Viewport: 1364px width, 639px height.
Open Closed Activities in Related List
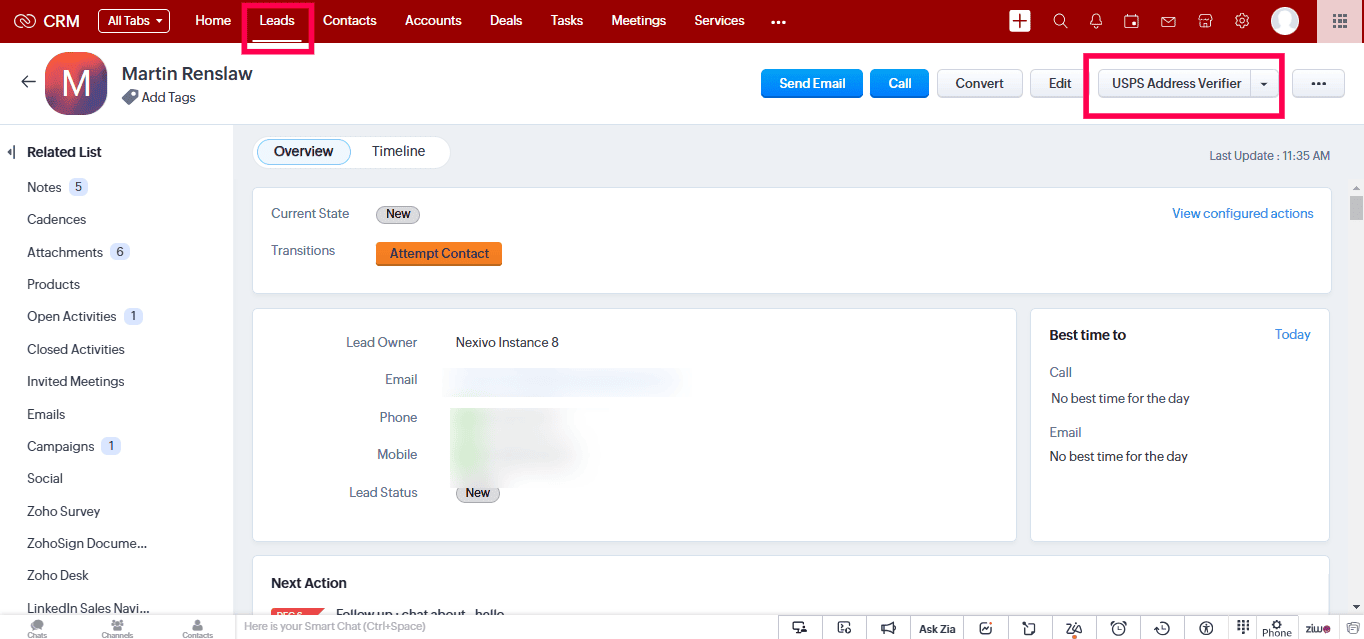click(76, 350)
